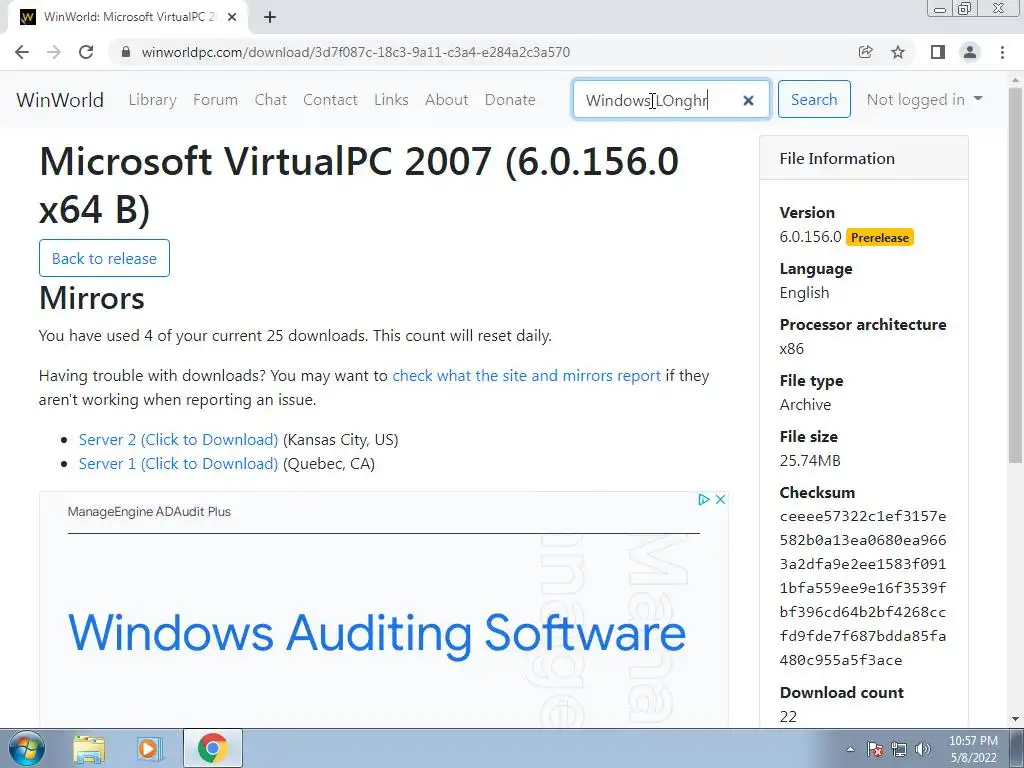Click the ManageEngine ADAudit Plus ad title
Viewport: 1024px width, 768px height.
pos(149,511)
